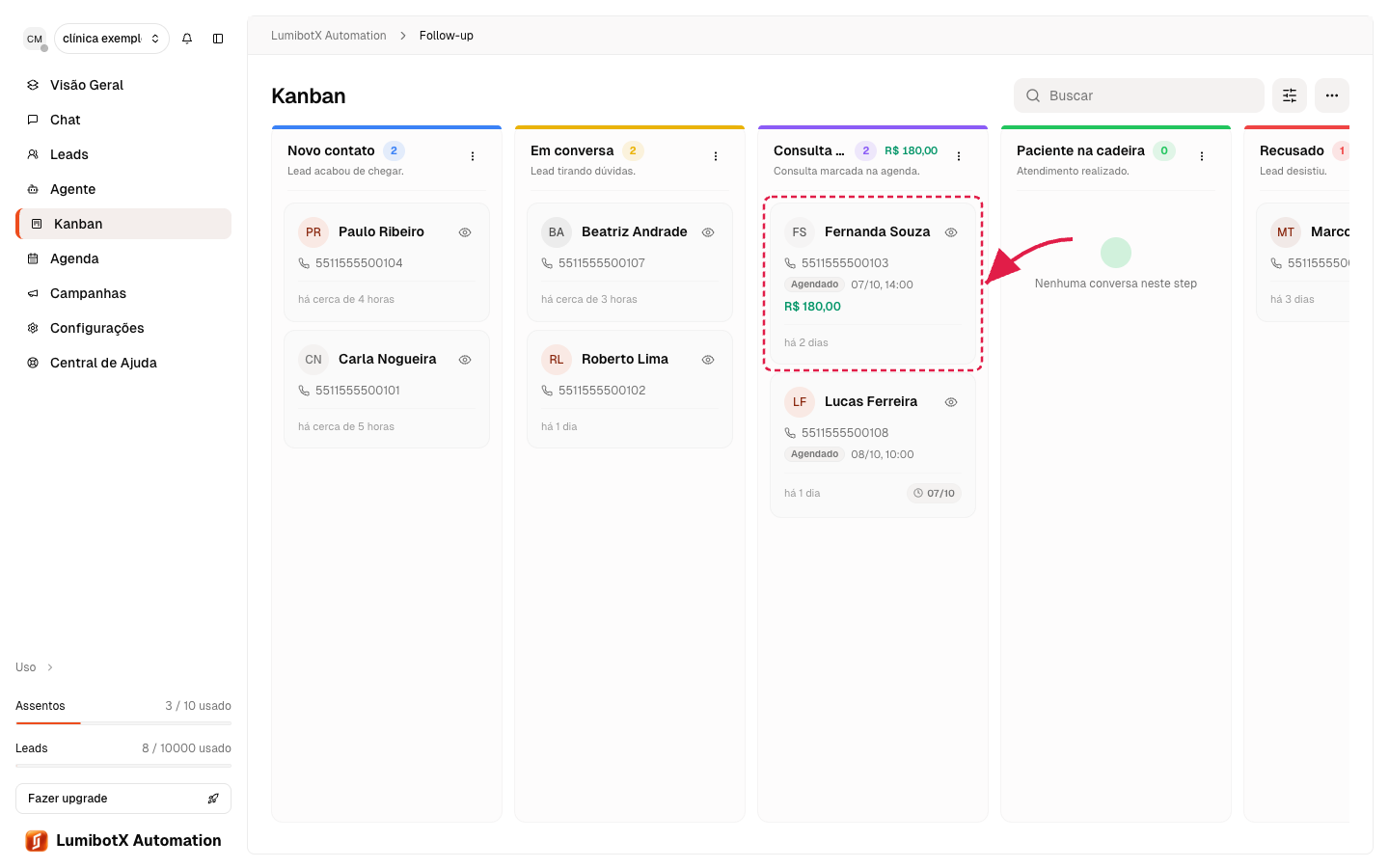Open Paciente na cadeira column options menu
Viewport: 1389px width, 868px height.
pos(1202,156)
